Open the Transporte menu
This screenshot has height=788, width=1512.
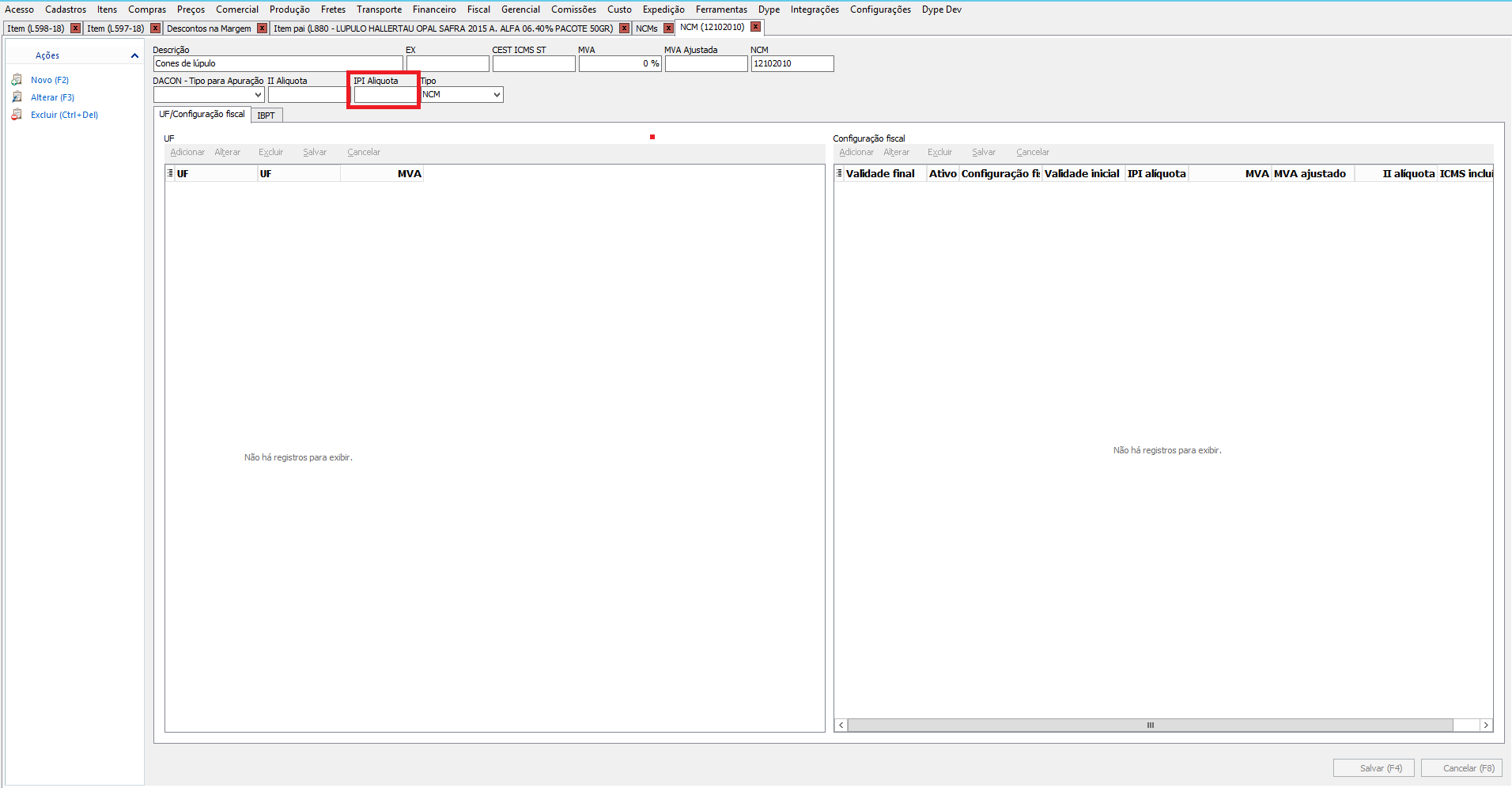tap(379, 9)
